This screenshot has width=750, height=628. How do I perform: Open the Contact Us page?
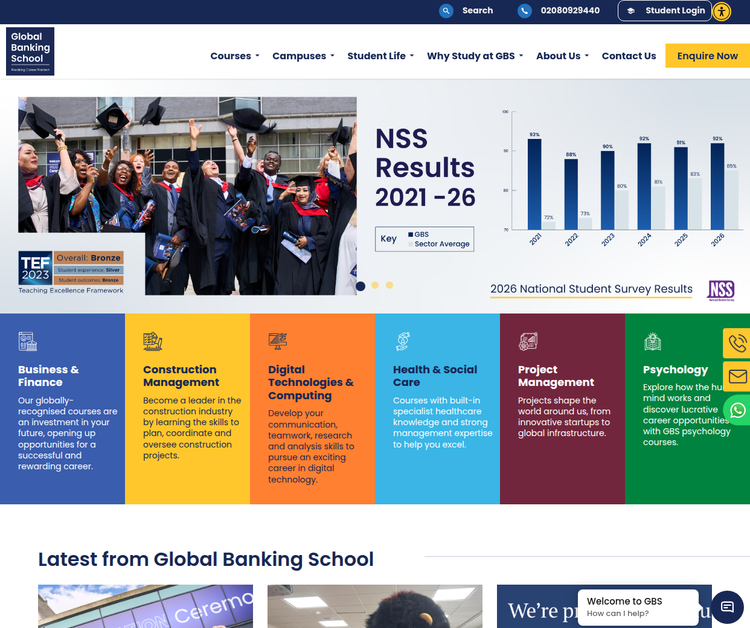point(629,56)
